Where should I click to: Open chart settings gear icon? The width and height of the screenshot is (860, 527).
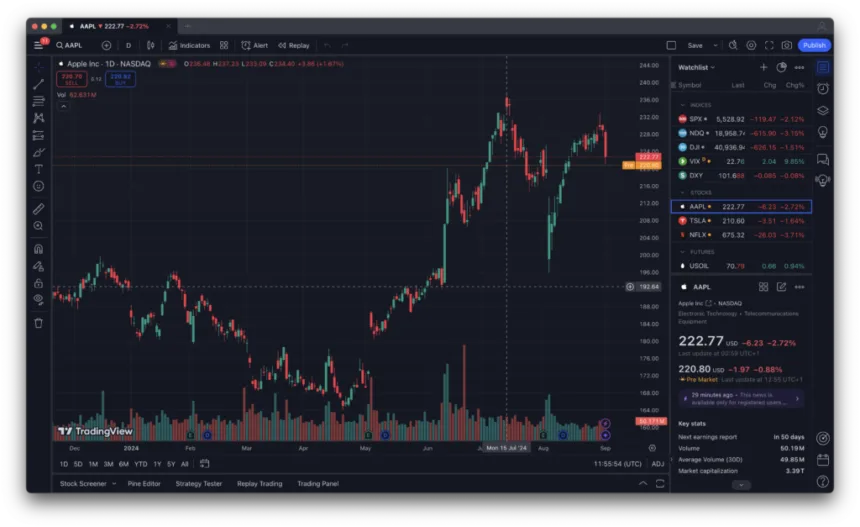coord(751,45)
